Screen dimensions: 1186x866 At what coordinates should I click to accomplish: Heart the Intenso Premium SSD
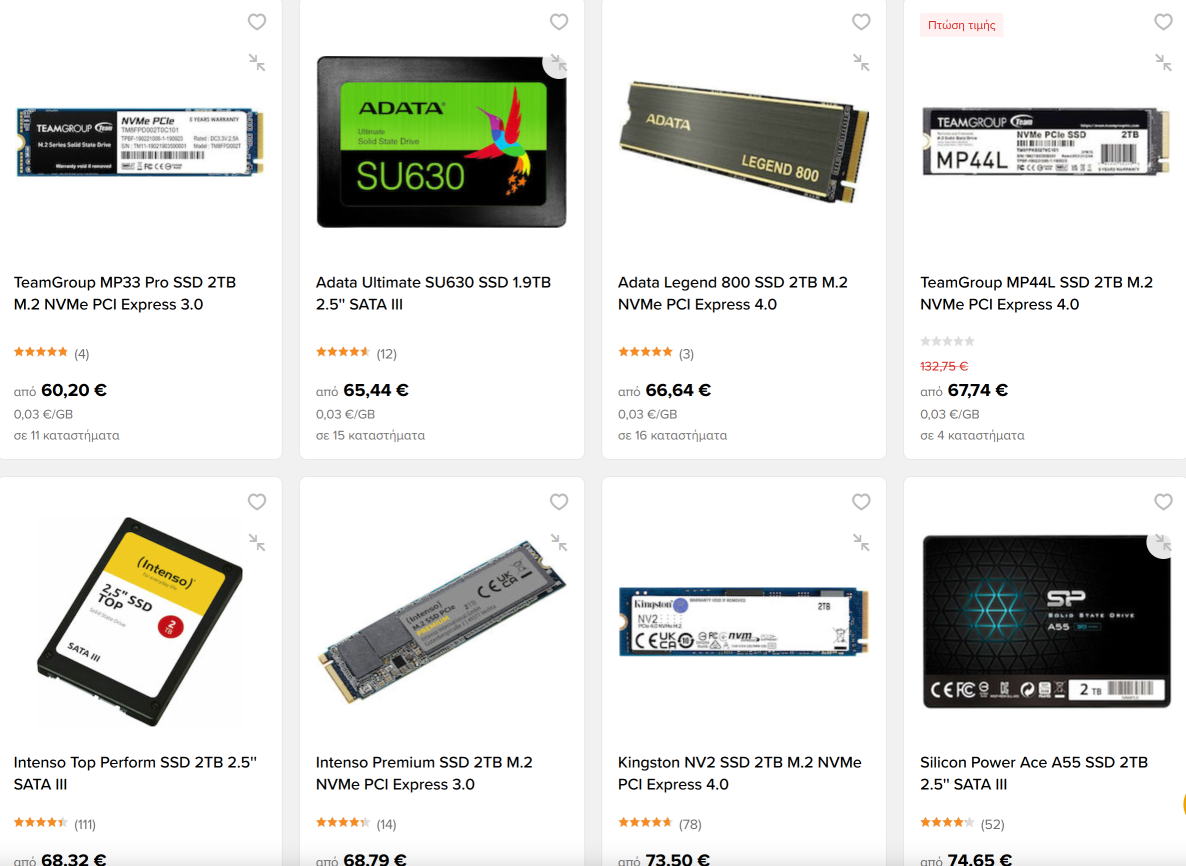(559, 501)
